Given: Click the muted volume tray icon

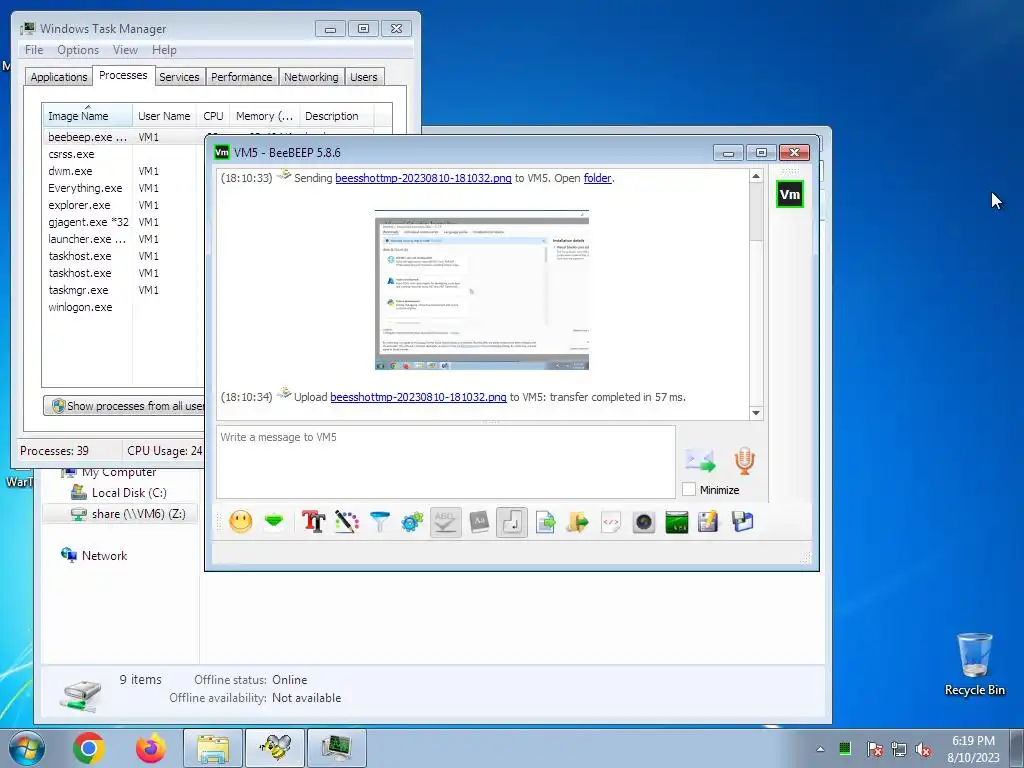Looking at the screenshot, I should click(x=923, y=749).
